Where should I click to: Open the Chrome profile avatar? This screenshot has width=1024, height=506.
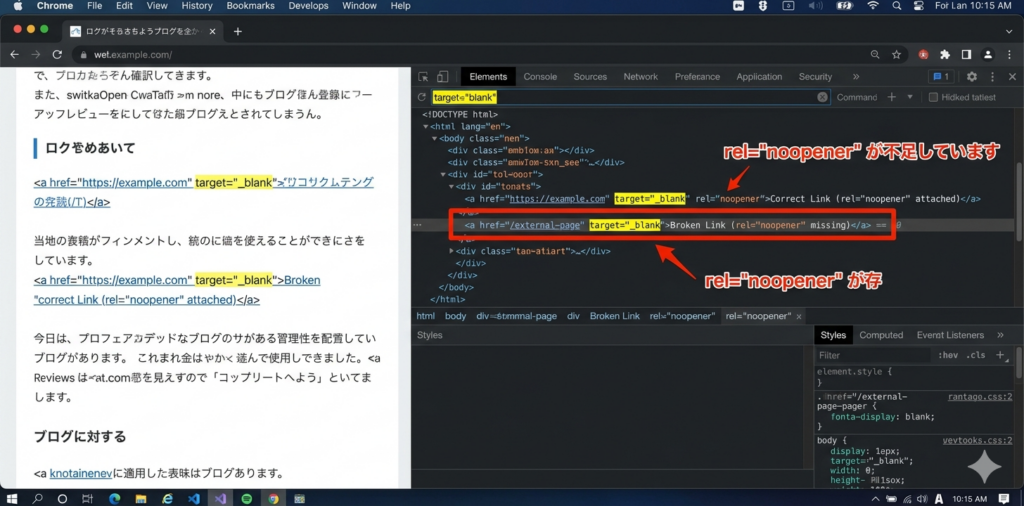click(x=989, y=55)
